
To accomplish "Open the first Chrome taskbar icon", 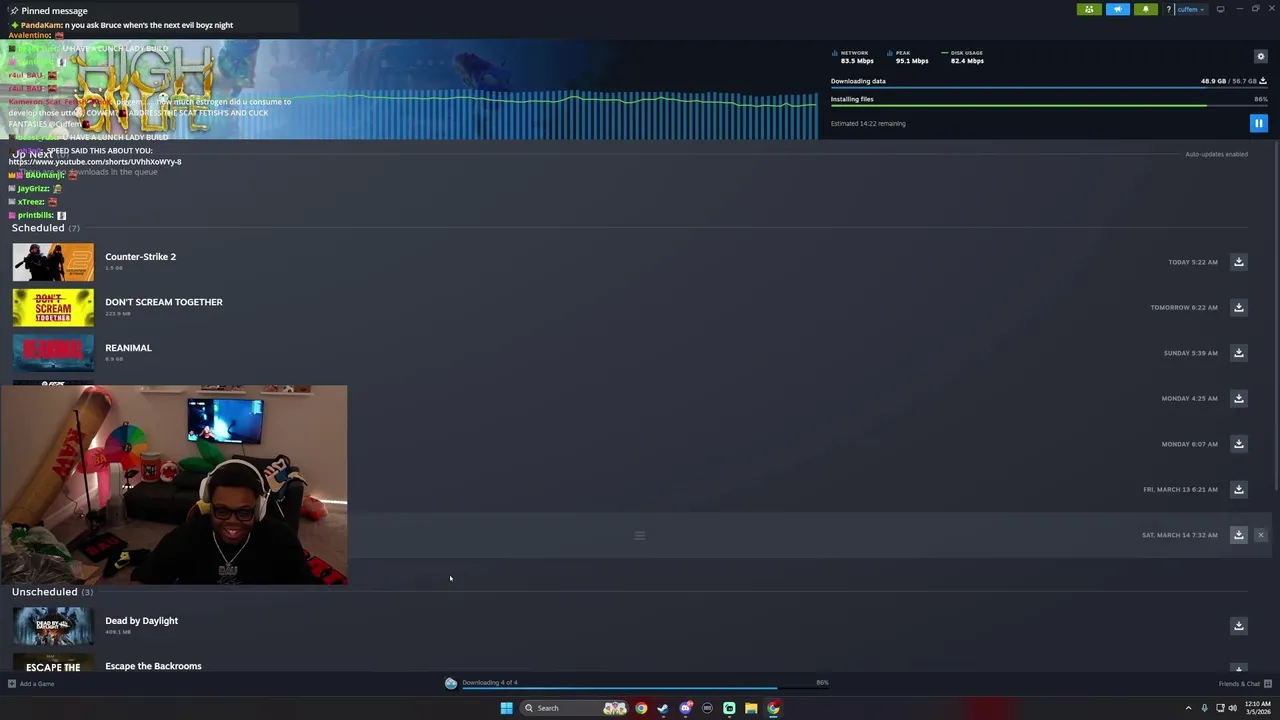I will tap(641, 708).
